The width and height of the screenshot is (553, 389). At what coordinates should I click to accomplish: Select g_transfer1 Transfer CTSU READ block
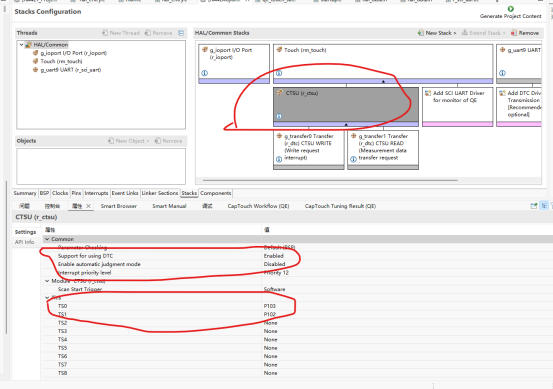click(x=383, y=150)
